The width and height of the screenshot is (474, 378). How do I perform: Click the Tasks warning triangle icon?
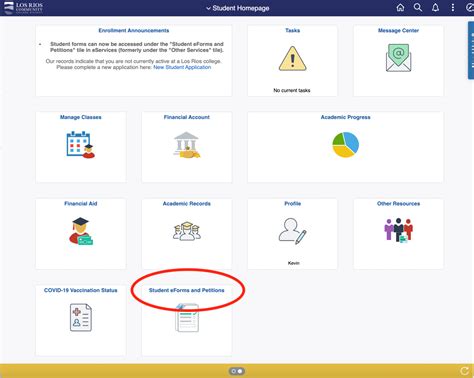pyautogui.click(x=292, y=59)
